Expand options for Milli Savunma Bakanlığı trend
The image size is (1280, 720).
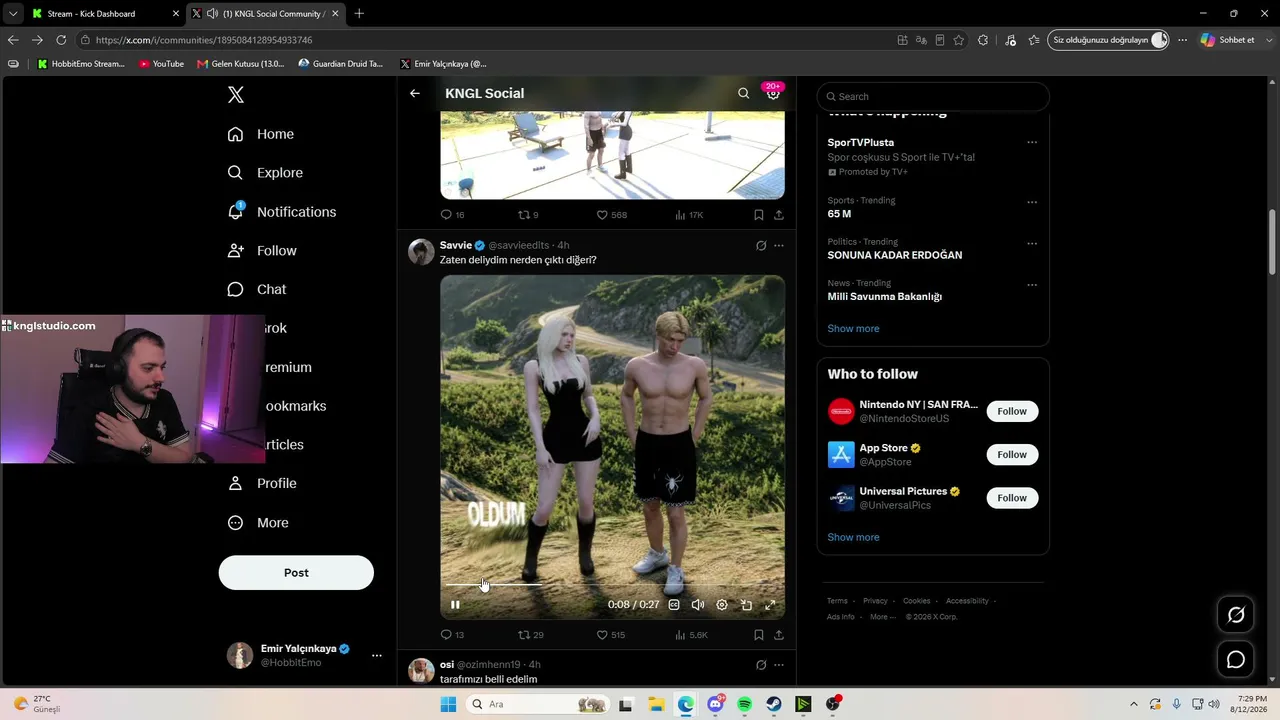point(1032,285)
